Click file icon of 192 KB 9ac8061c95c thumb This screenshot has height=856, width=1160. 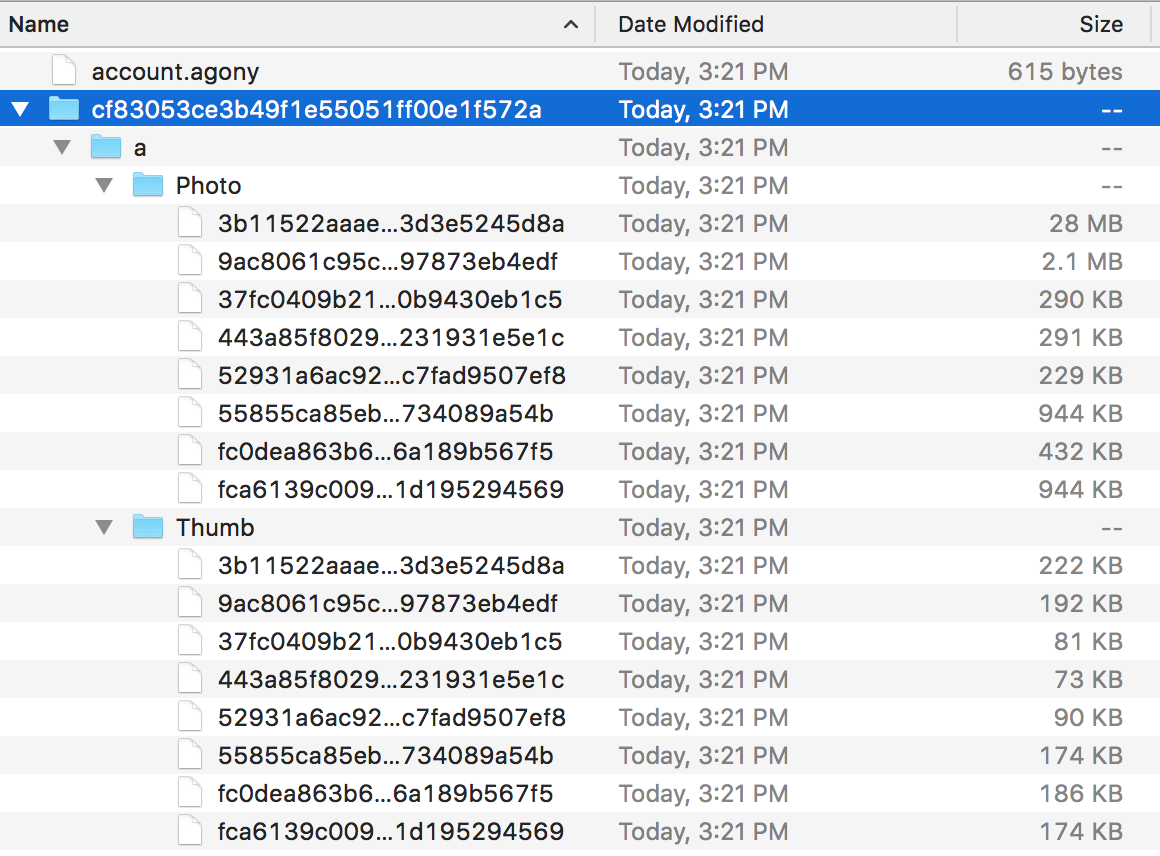[190, 603]
